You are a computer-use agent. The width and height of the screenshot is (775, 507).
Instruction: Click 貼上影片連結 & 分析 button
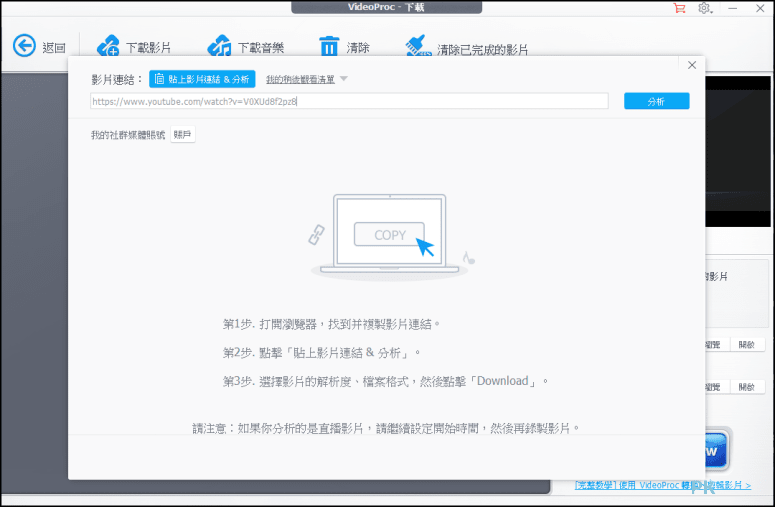point(202,79)
